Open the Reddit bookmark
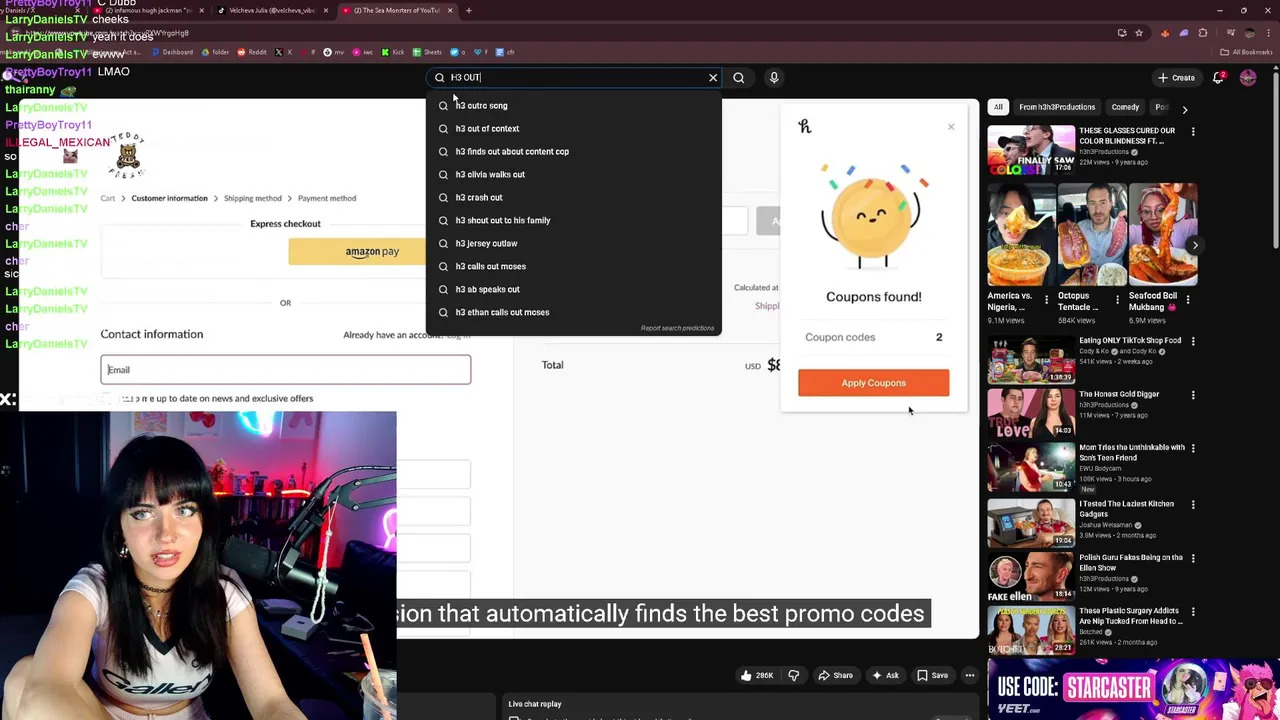 tap(253, 52)
